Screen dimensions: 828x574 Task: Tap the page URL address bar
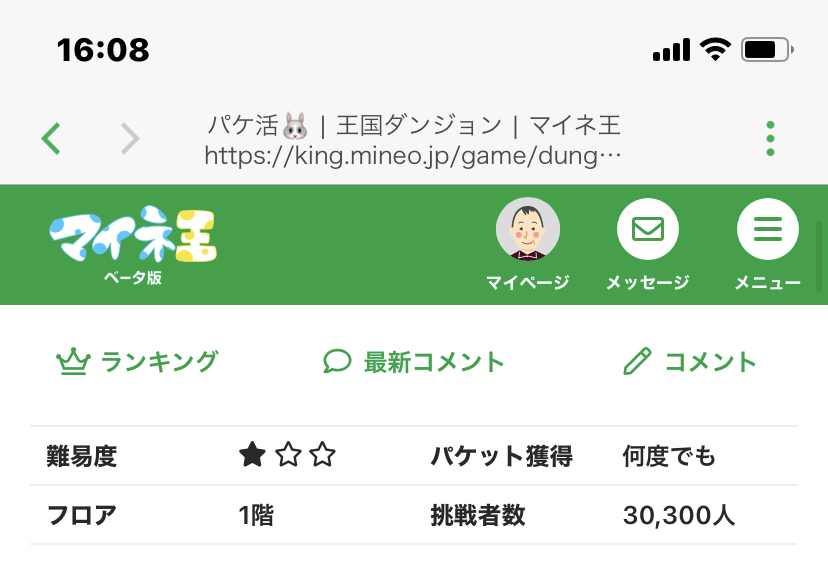pyautogui.click(x=413, y=156)
